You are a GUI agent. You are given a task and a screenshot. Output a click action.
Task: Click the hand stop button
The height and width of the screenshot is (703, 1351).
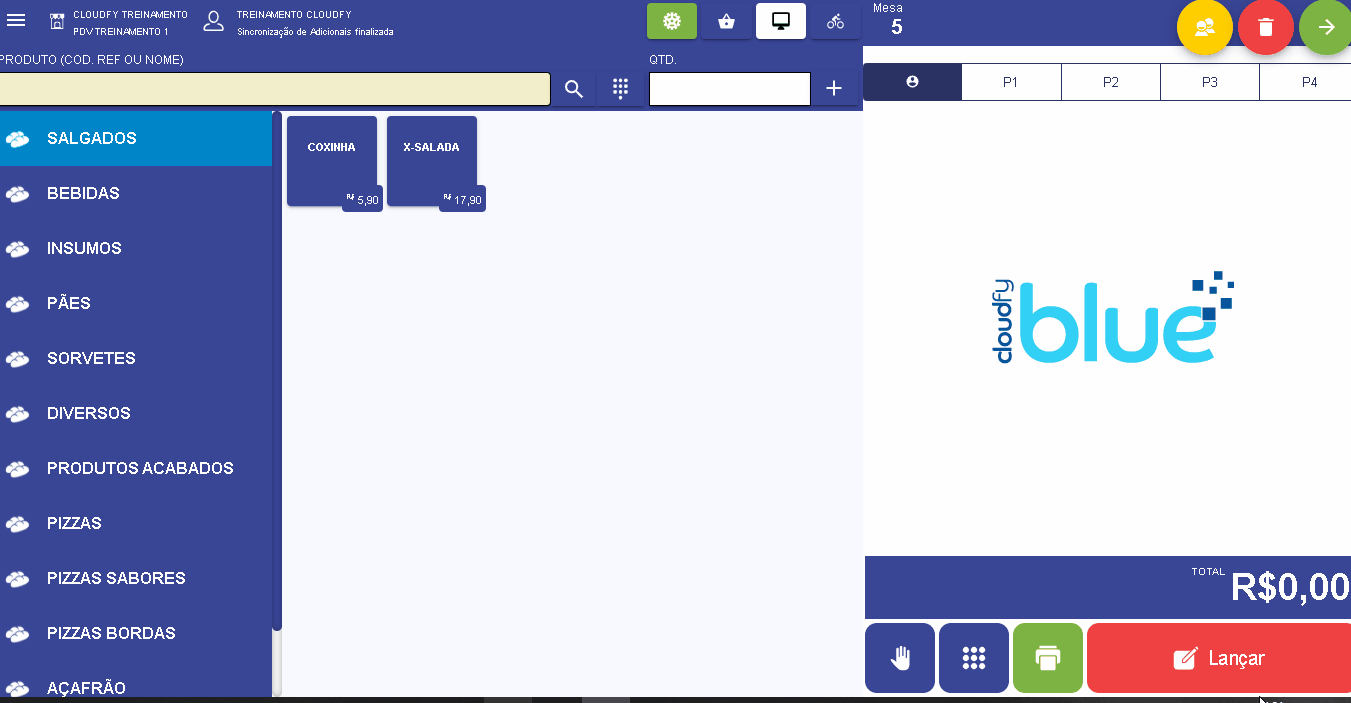tap(900, 658)
